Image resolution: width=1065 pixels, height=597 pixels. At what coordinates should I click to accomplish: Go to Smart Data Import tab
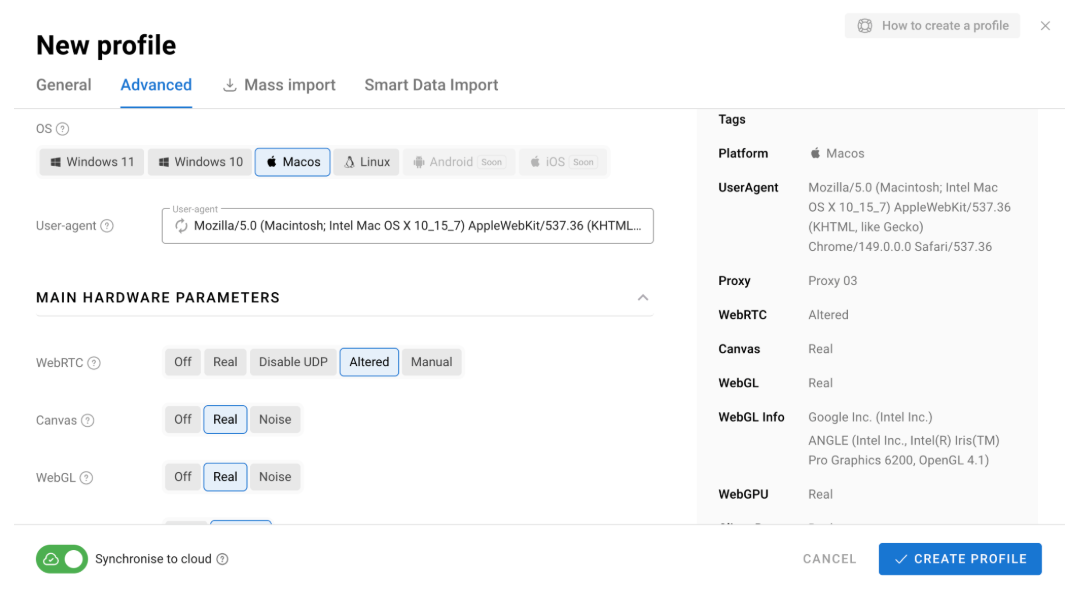431,85
